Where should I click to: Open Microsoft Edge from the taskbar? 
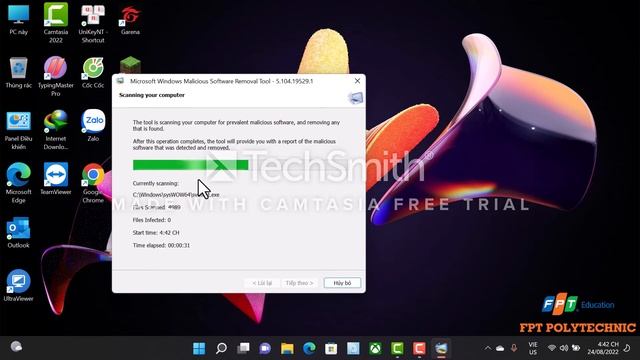(309, 348)
